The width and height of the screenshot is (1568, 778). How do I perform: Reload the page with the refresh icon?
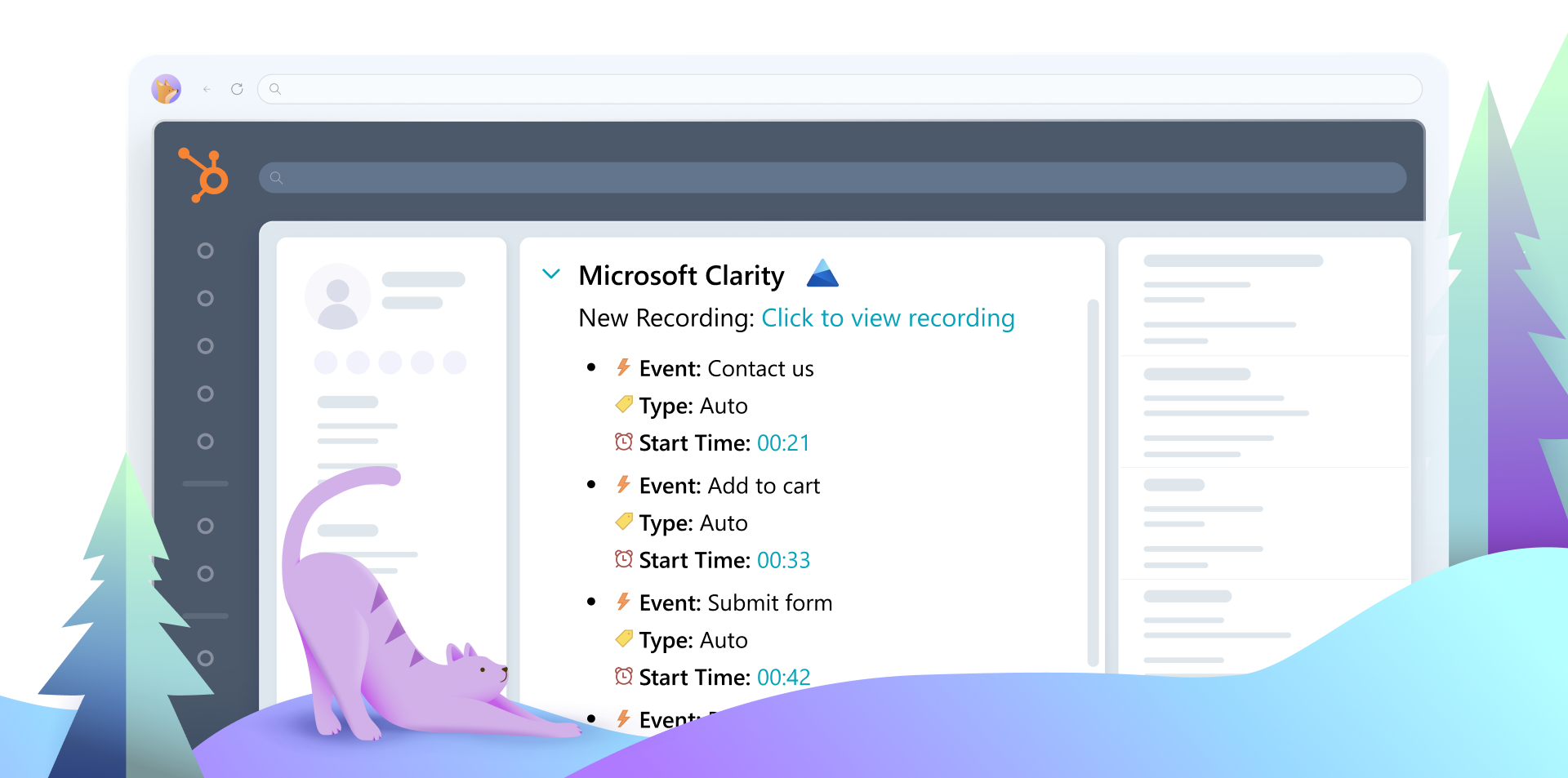pos(237,89)
